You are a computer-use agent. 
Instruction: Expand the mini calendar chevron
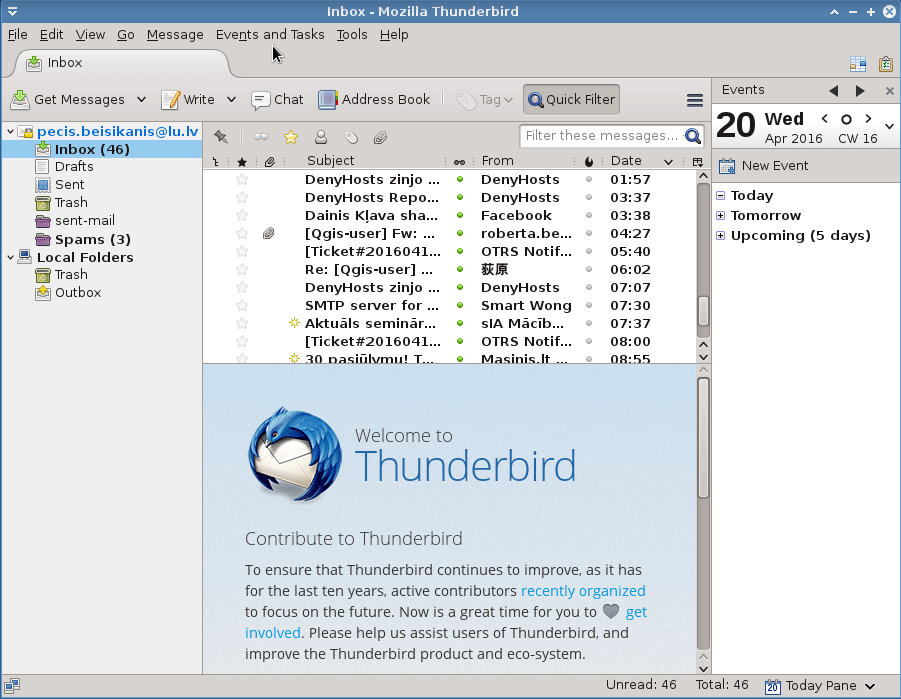tap(890, 126)
